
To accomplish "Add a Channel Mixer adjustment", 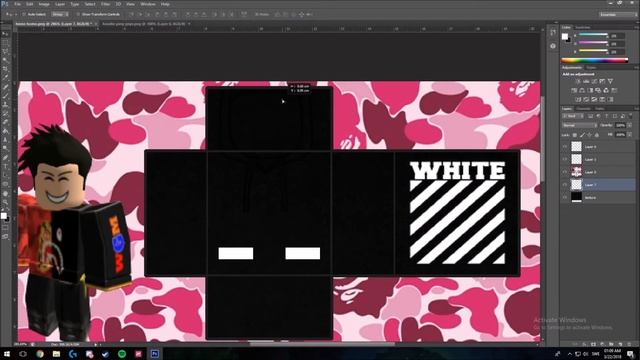I will click(606, 91).
